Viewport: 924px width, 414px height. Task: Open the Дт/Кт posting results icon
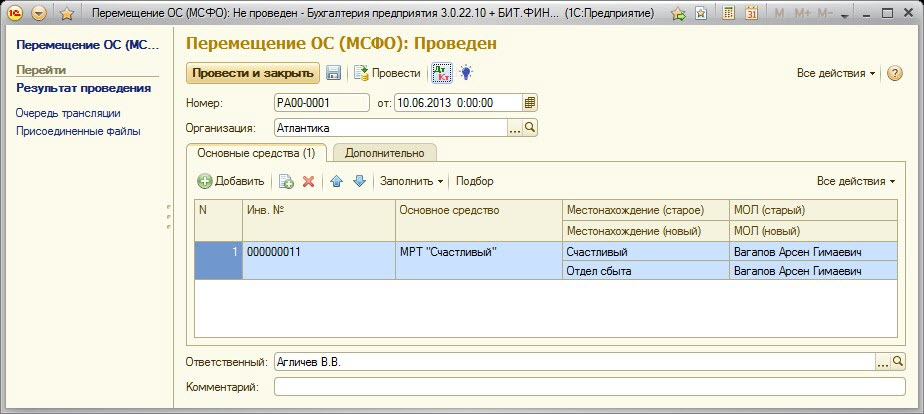pyautogui.click(x=441, y=73)
